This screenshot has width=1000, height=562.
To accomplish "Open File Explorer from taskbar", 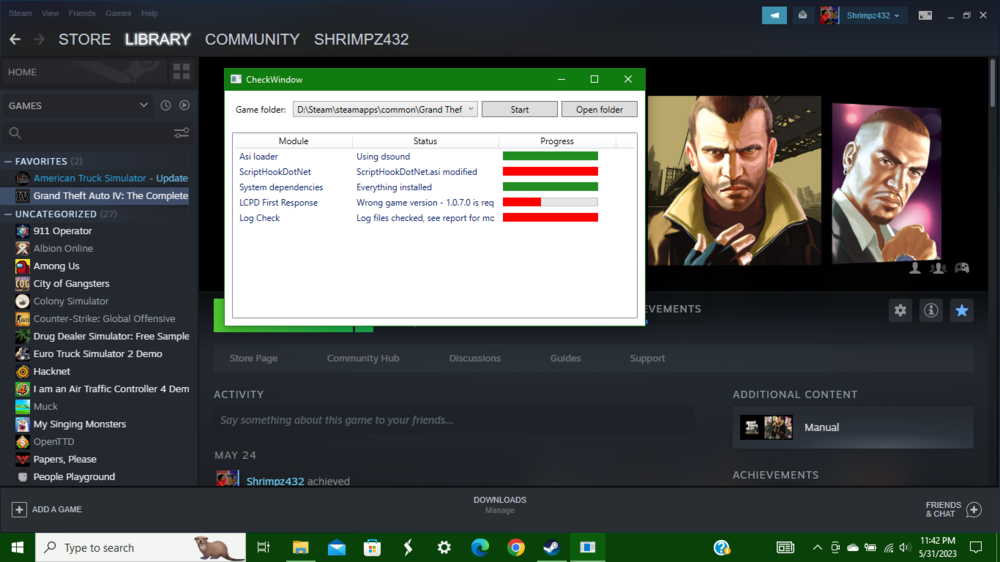I will [x=300, y=547].
